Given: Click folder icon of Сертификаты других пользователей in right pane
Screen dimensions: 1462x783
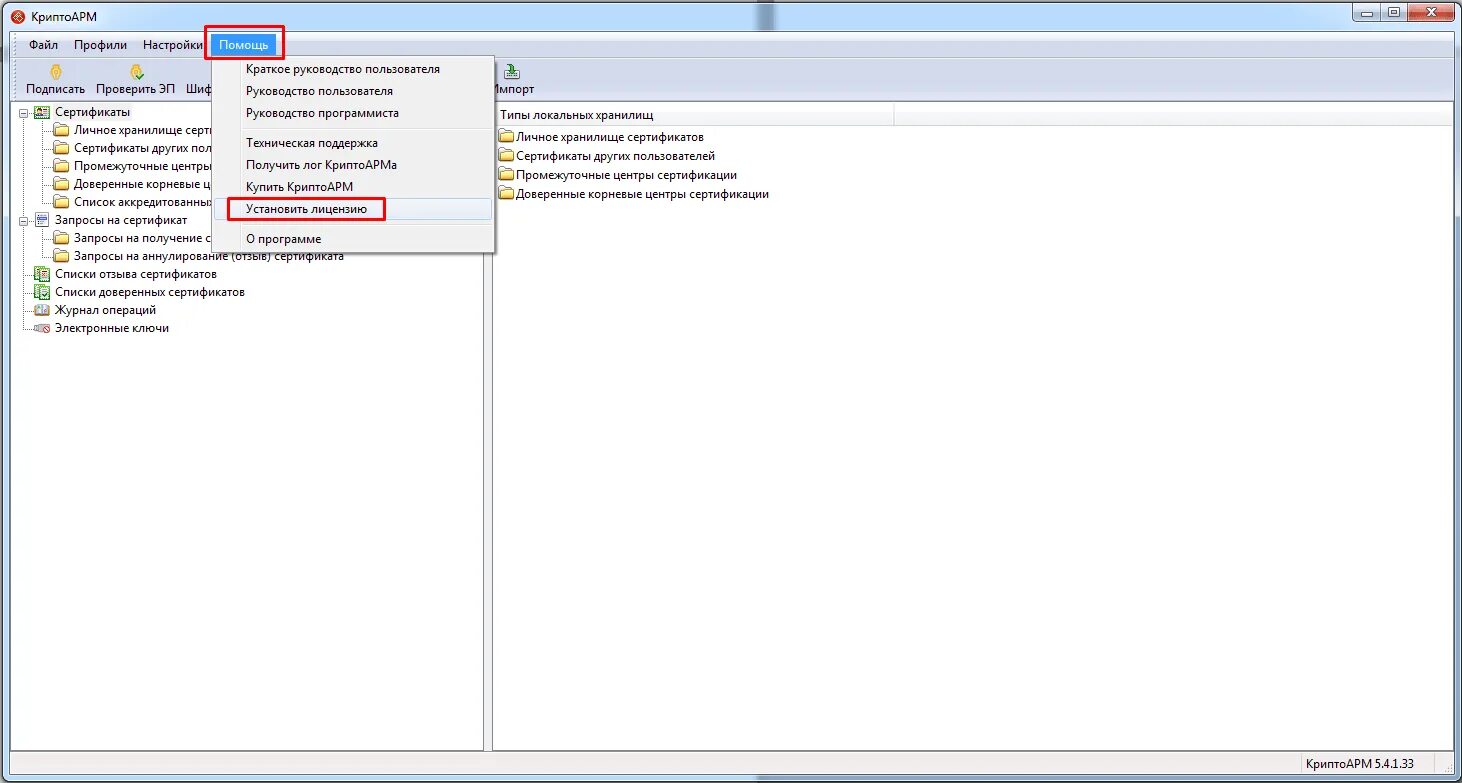Looking at the screenshot, I should [x=506, y=156].
